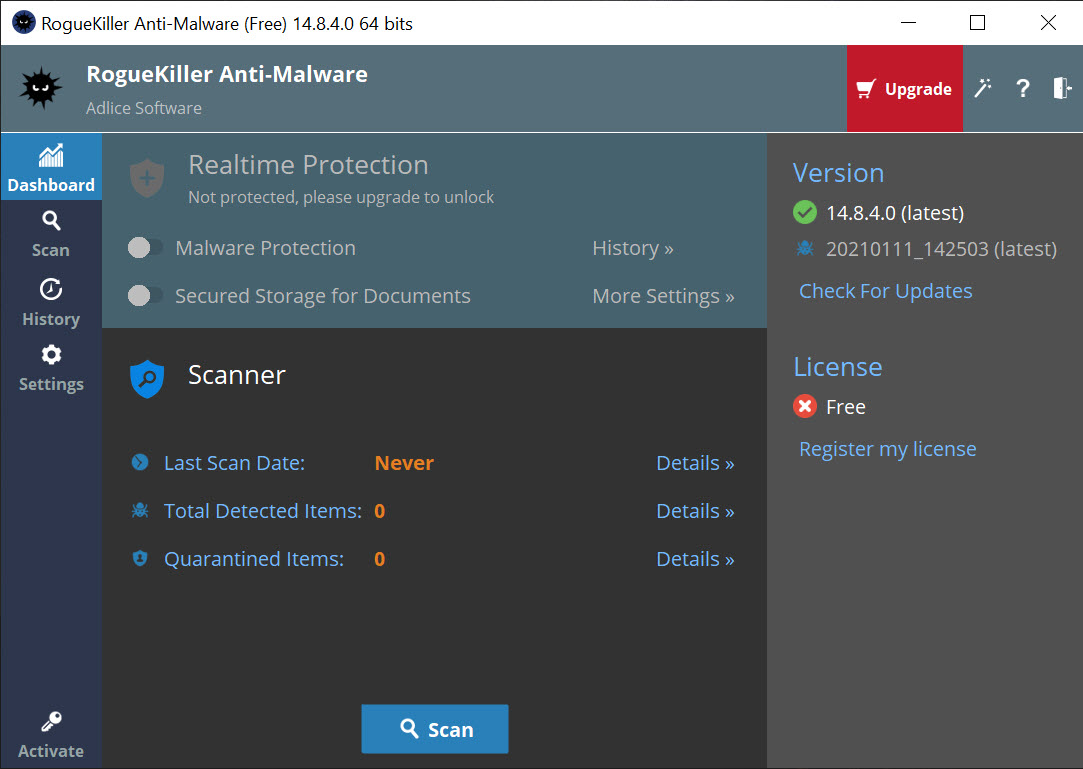Click the bug icon beside Total Detected Items
The width and height of the screenshot is (1083, 769).
tap(140, 511)
